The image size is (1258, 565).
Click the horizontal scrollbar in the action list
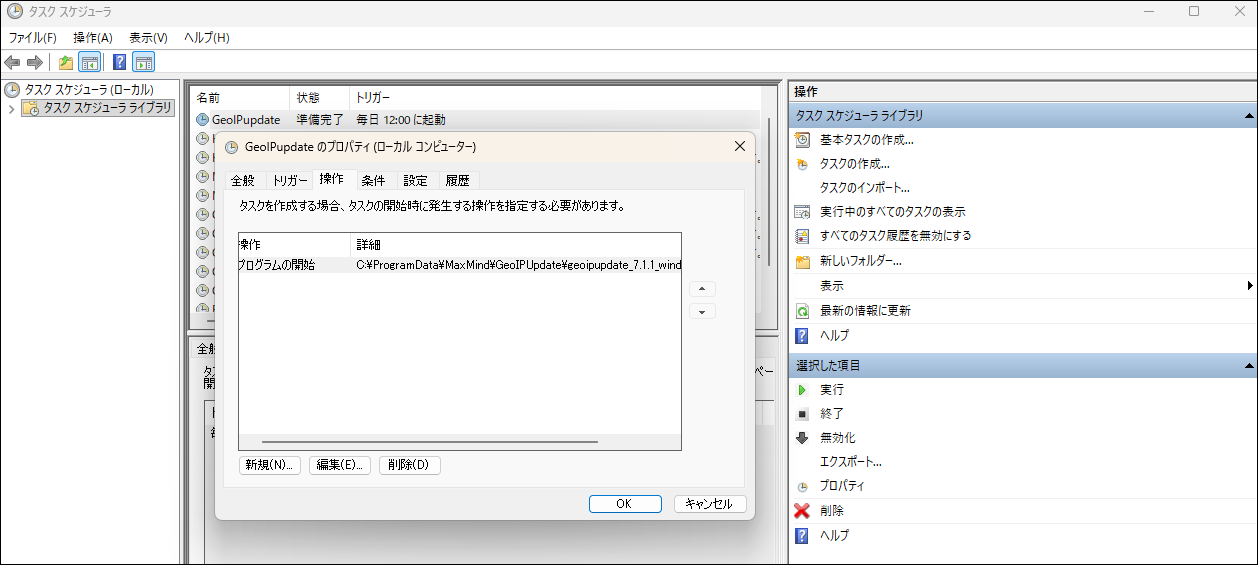pyautogui.click(x=430, y=441)
